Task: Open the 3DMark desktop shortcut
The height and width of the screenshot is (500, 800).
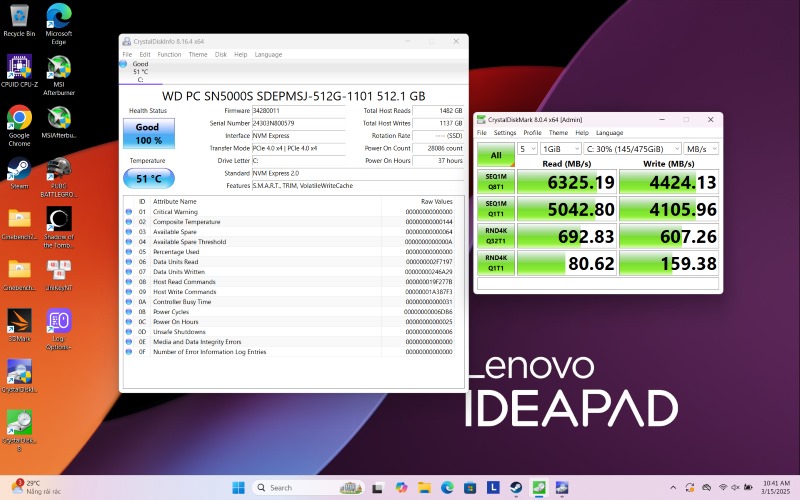Action: [19, 325]
